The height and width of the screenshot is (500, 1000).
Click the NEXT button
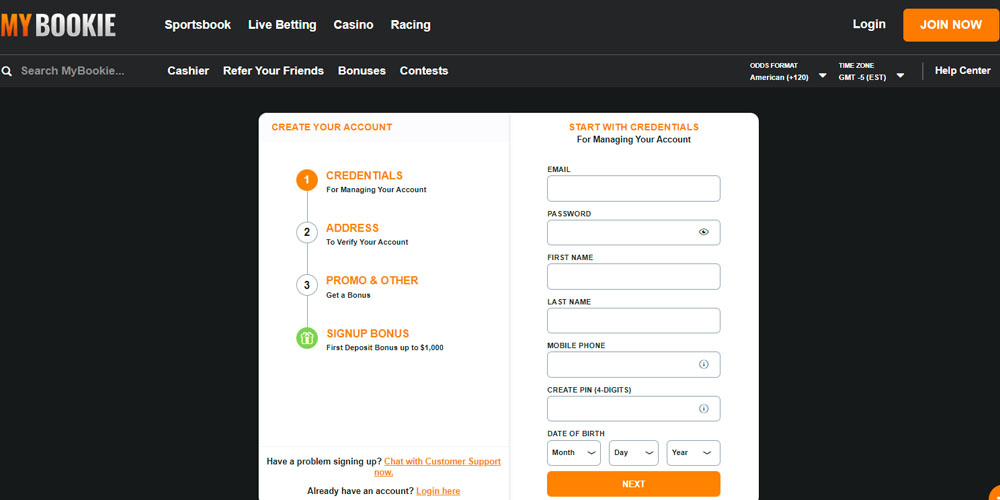pyautogui.click(x=633, y=484)
